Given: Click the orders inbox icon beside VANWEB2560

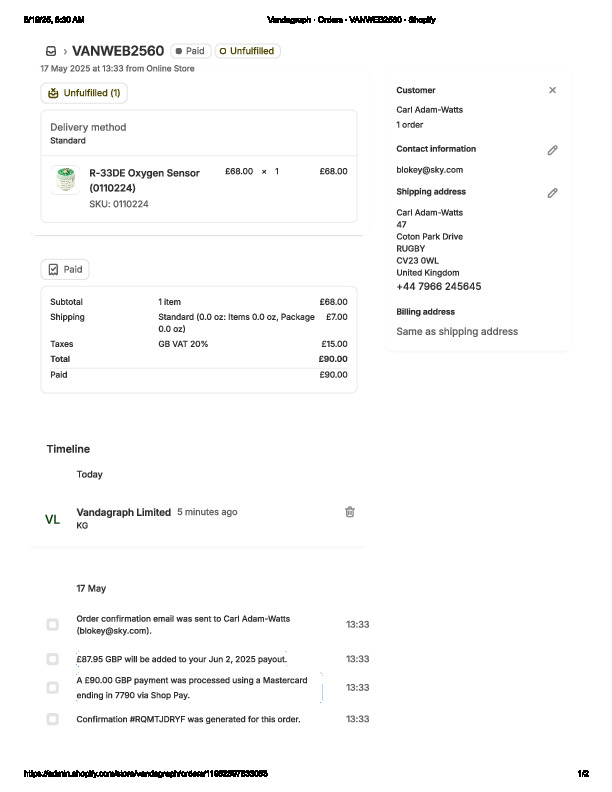Looking at the screenshot, I should pos(51,51).
